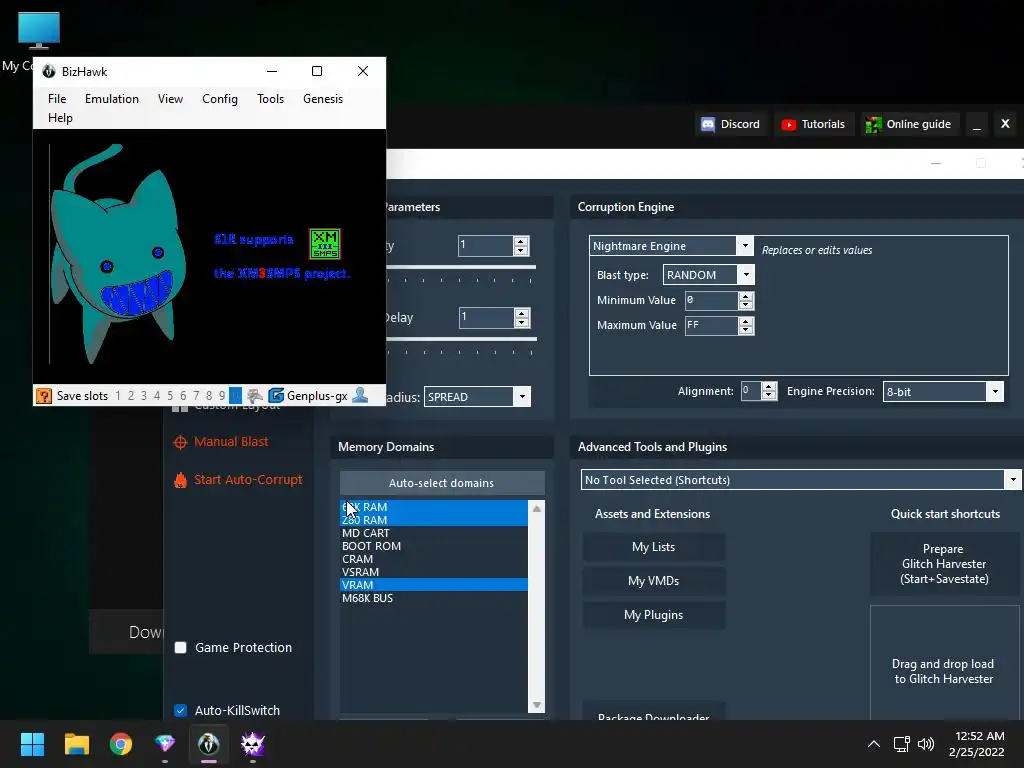The image size is (1024, 768).
Task: Select M68K BUS in memory domains
Action: click(434, 598)
